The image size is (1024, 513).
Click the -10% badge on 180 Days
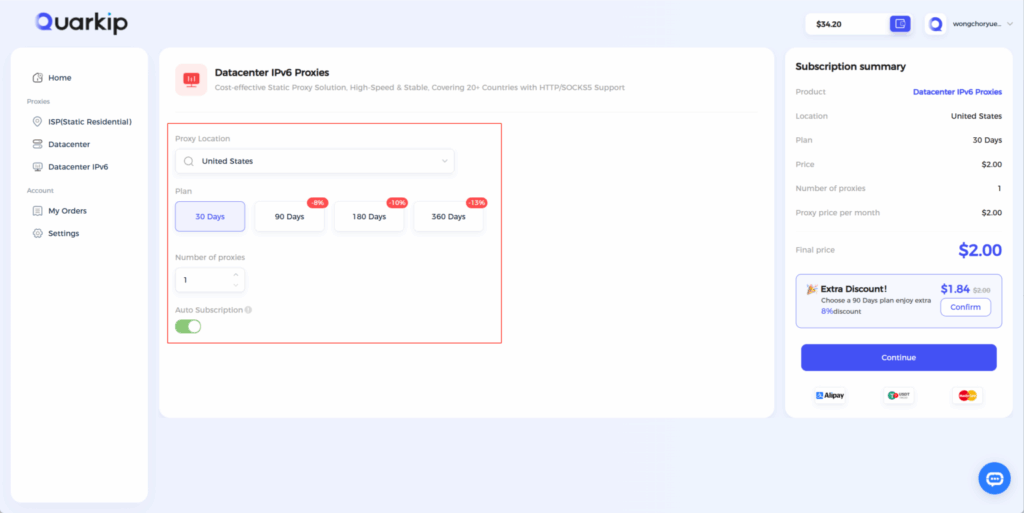397,203
